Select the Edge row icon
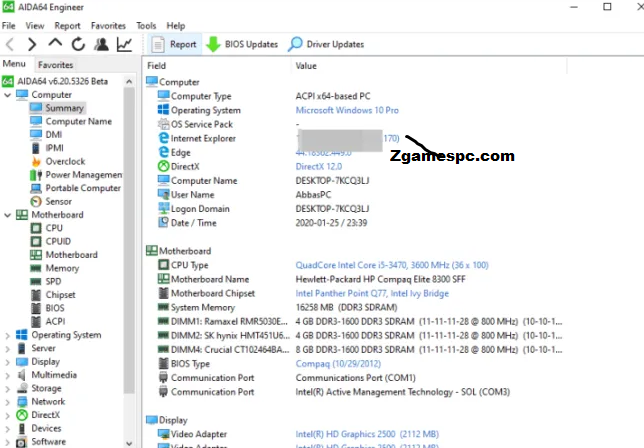This screenshot has height=448, width=644. coord(163,152)
